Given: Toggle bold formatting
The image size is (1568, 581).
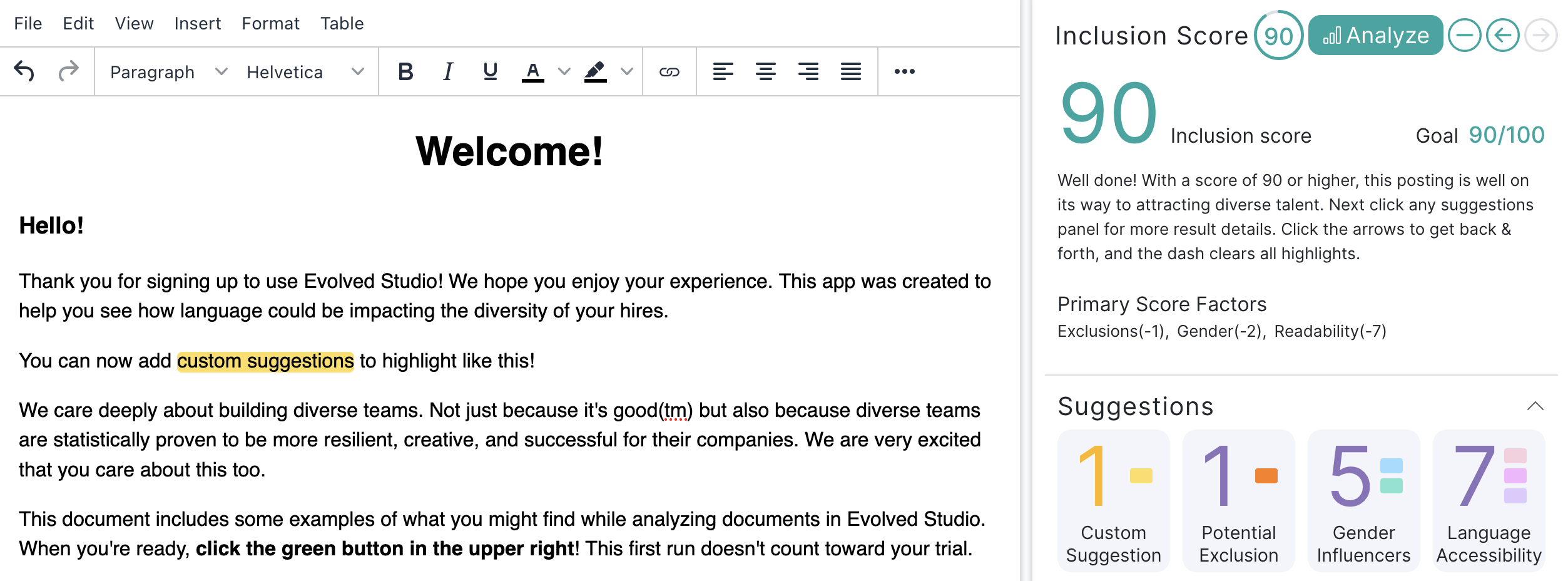Looking at the screenshot, I should click(x=405, y=71).
